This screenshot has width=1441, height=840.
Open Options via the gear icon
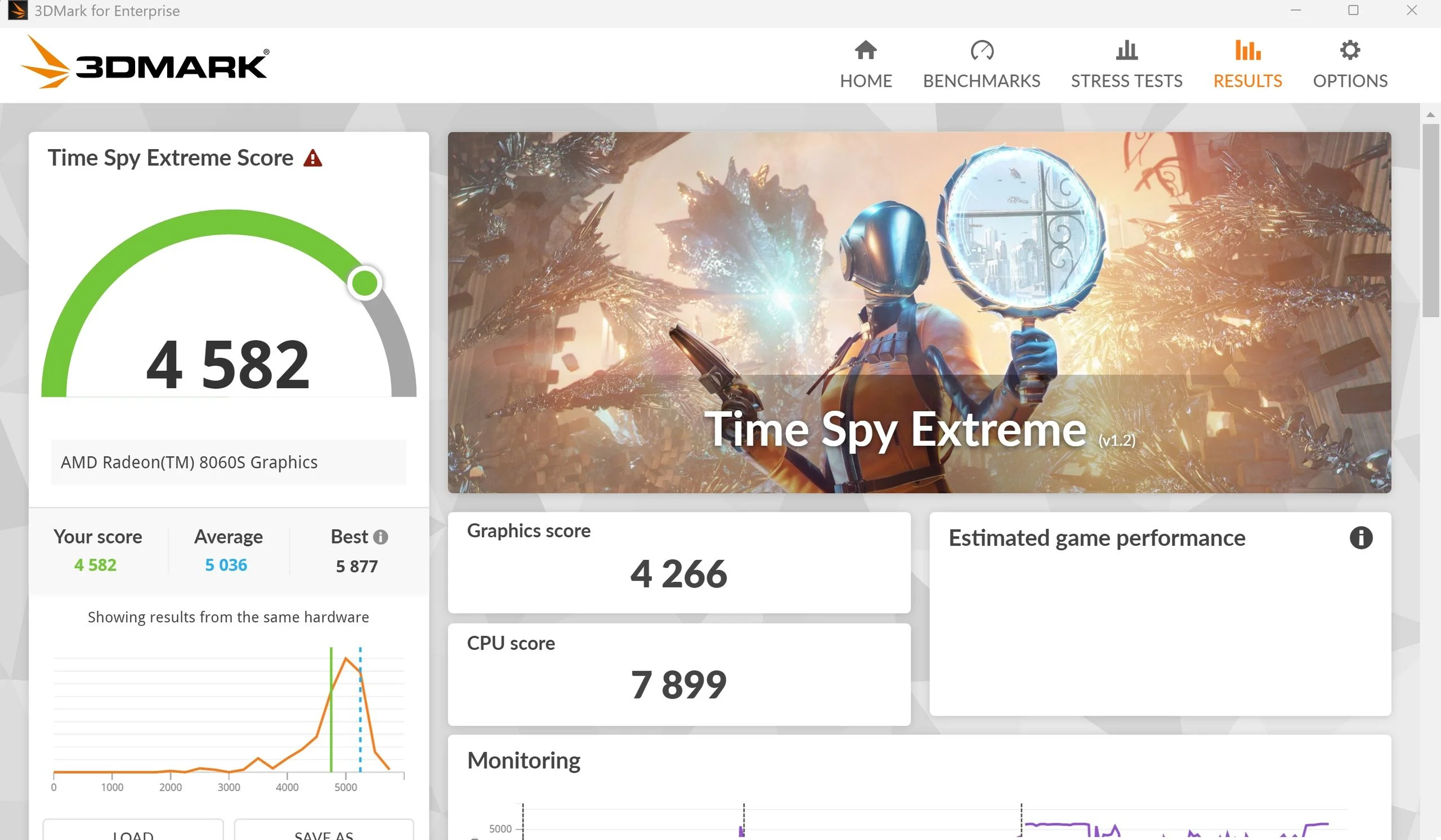click(x=1349, y=50)
